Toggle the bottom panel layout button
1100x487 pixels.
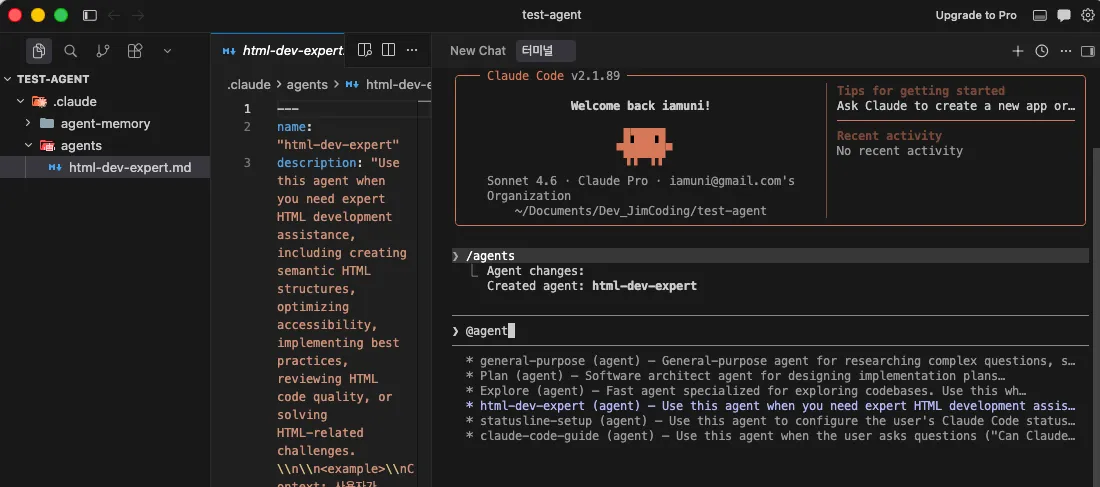click(x=1040, y=15)
